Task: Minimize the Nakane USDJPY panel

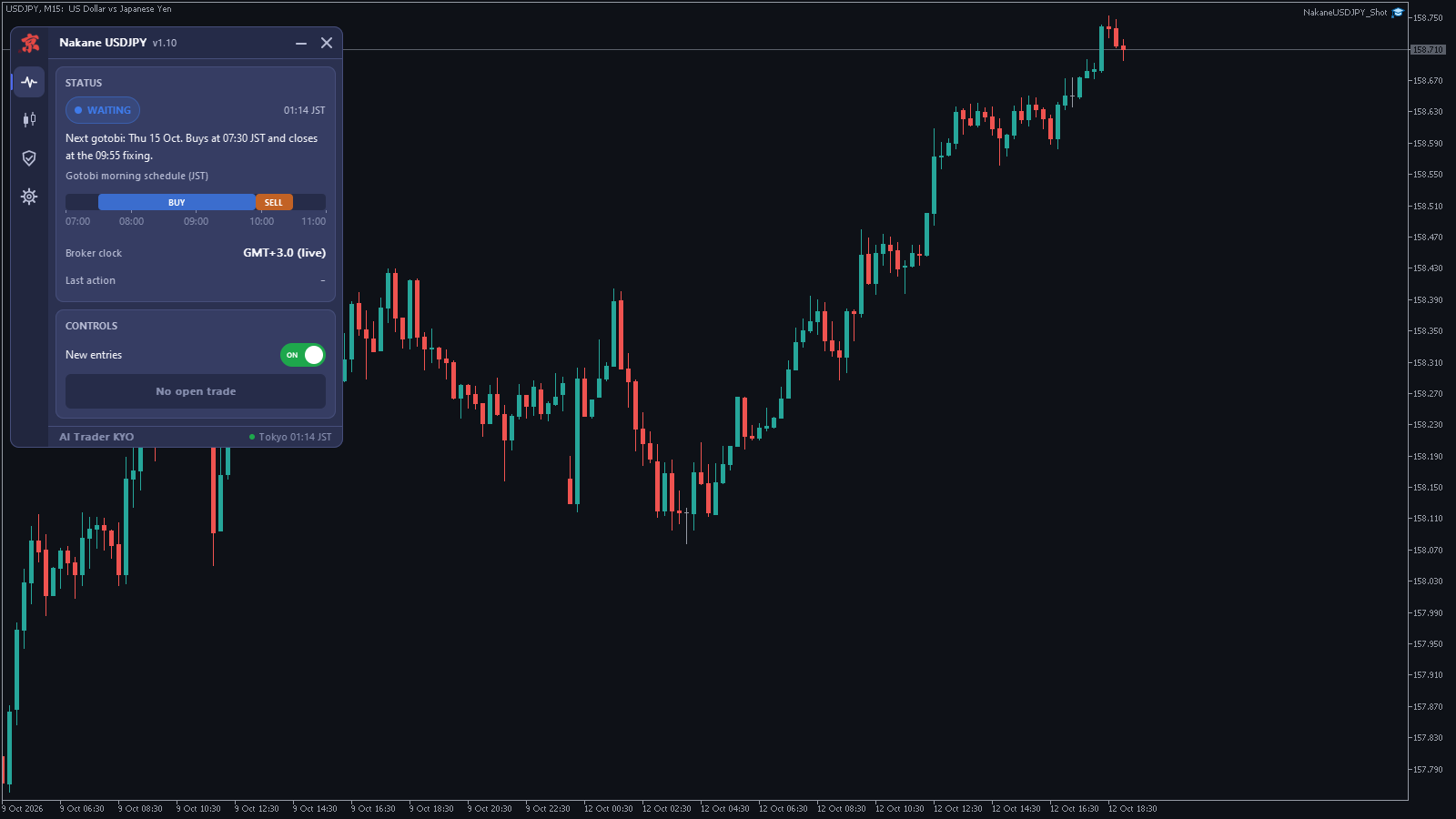Action: [301, 43]
